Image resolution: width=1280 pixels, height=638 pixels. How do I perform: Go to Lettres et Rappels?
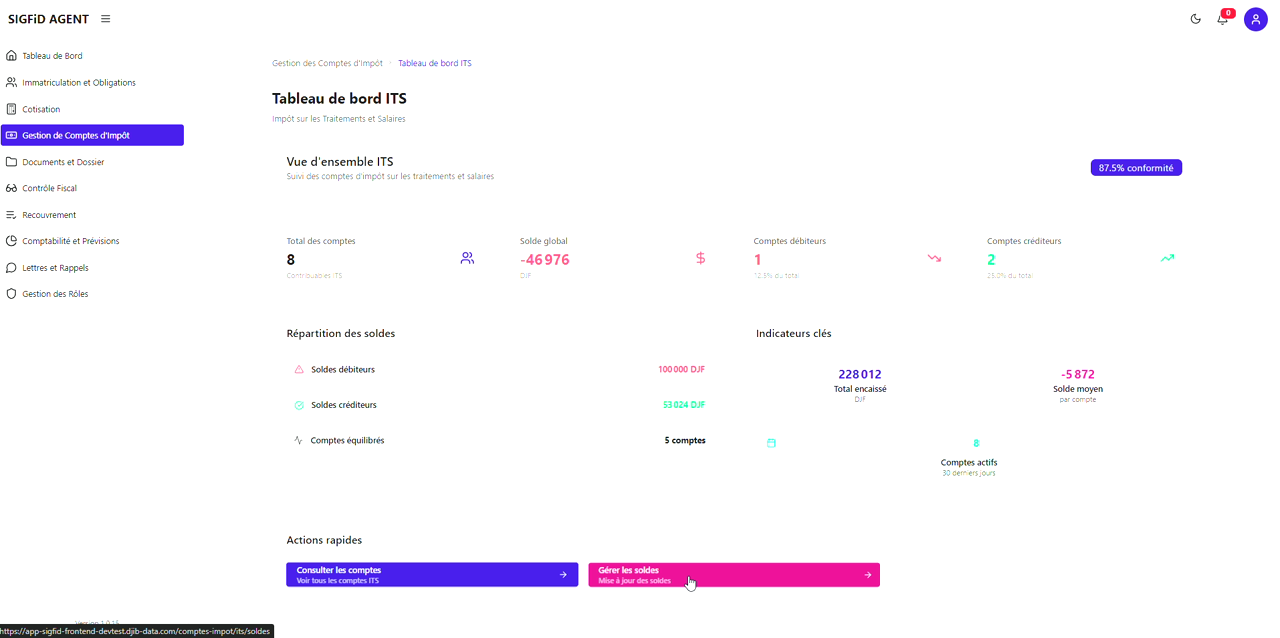(x=55, y=268)
